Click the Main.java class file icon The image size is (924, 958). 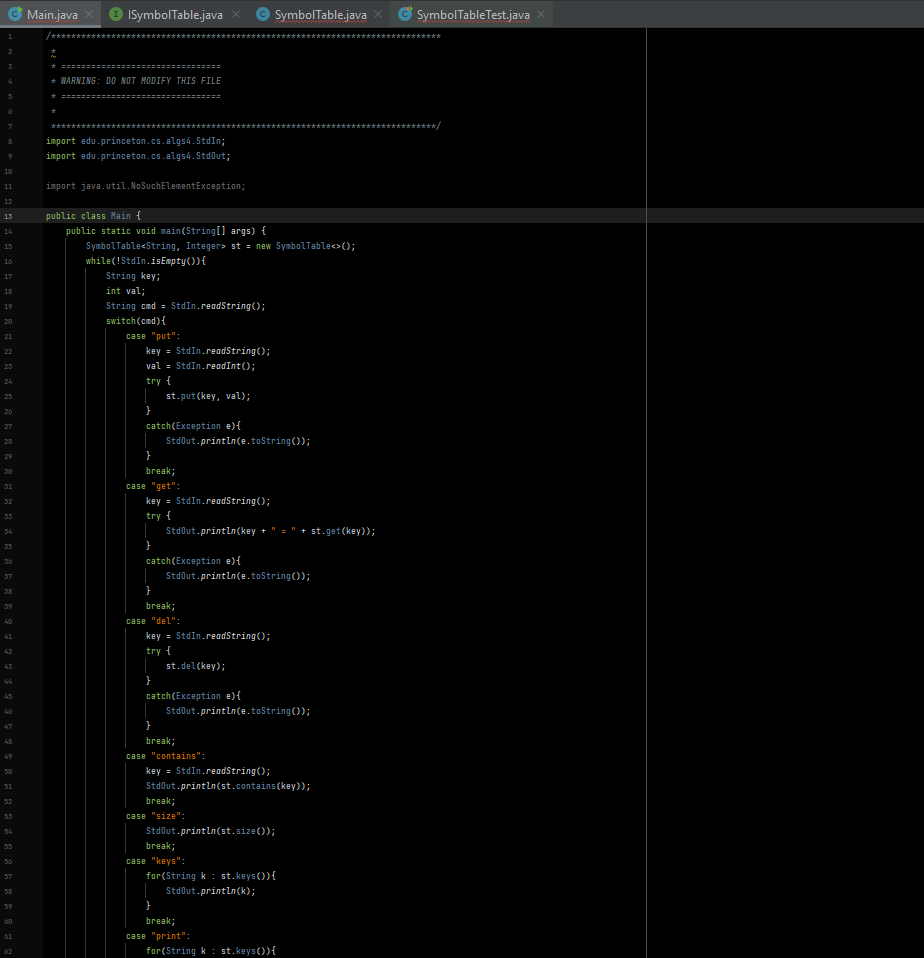click(x=15, y=14)
